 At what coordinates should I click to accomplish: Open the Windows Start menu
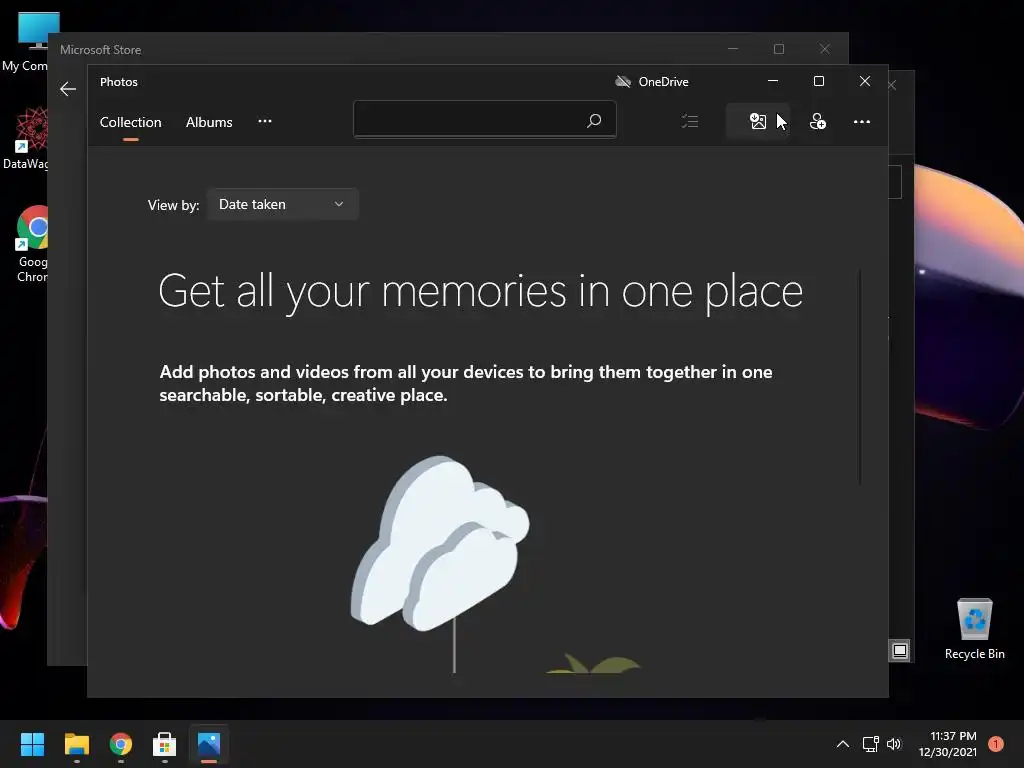[32, 744]
